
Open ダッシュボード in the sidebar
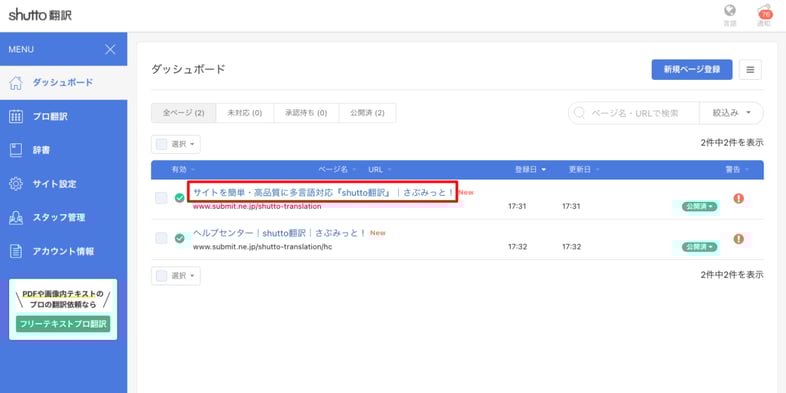coord(64,83)
